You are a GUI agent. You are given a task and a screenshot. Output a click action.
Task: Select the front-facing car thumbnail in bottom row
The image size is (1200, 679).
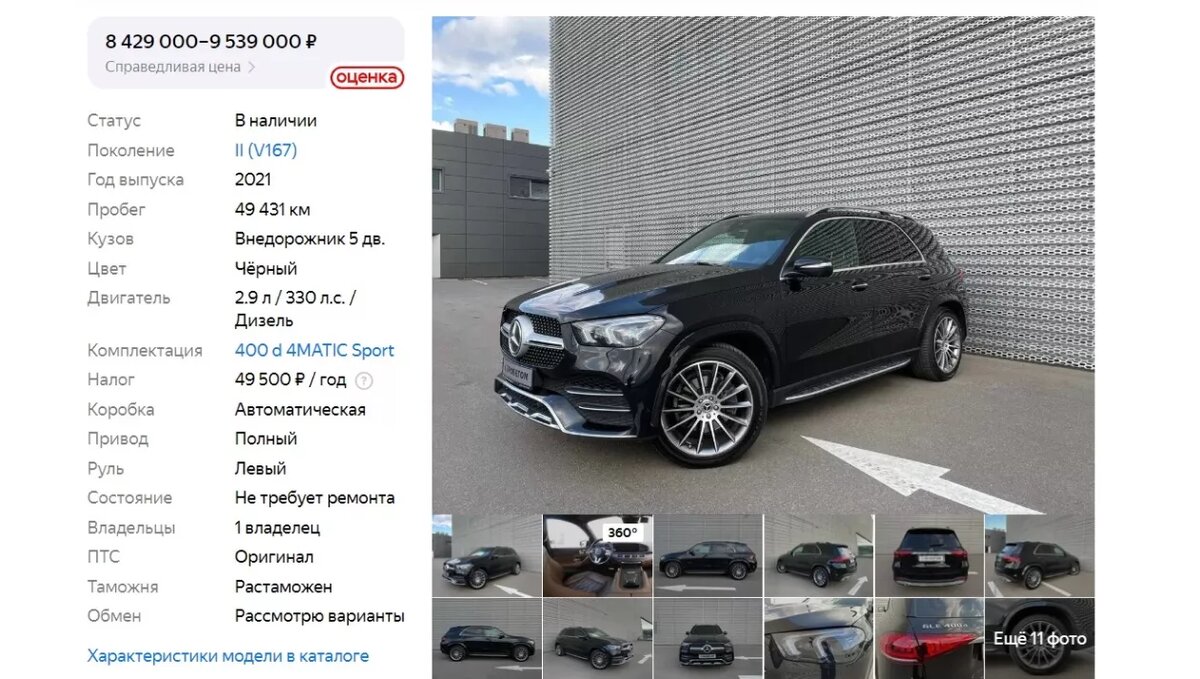tap(707, 638)
